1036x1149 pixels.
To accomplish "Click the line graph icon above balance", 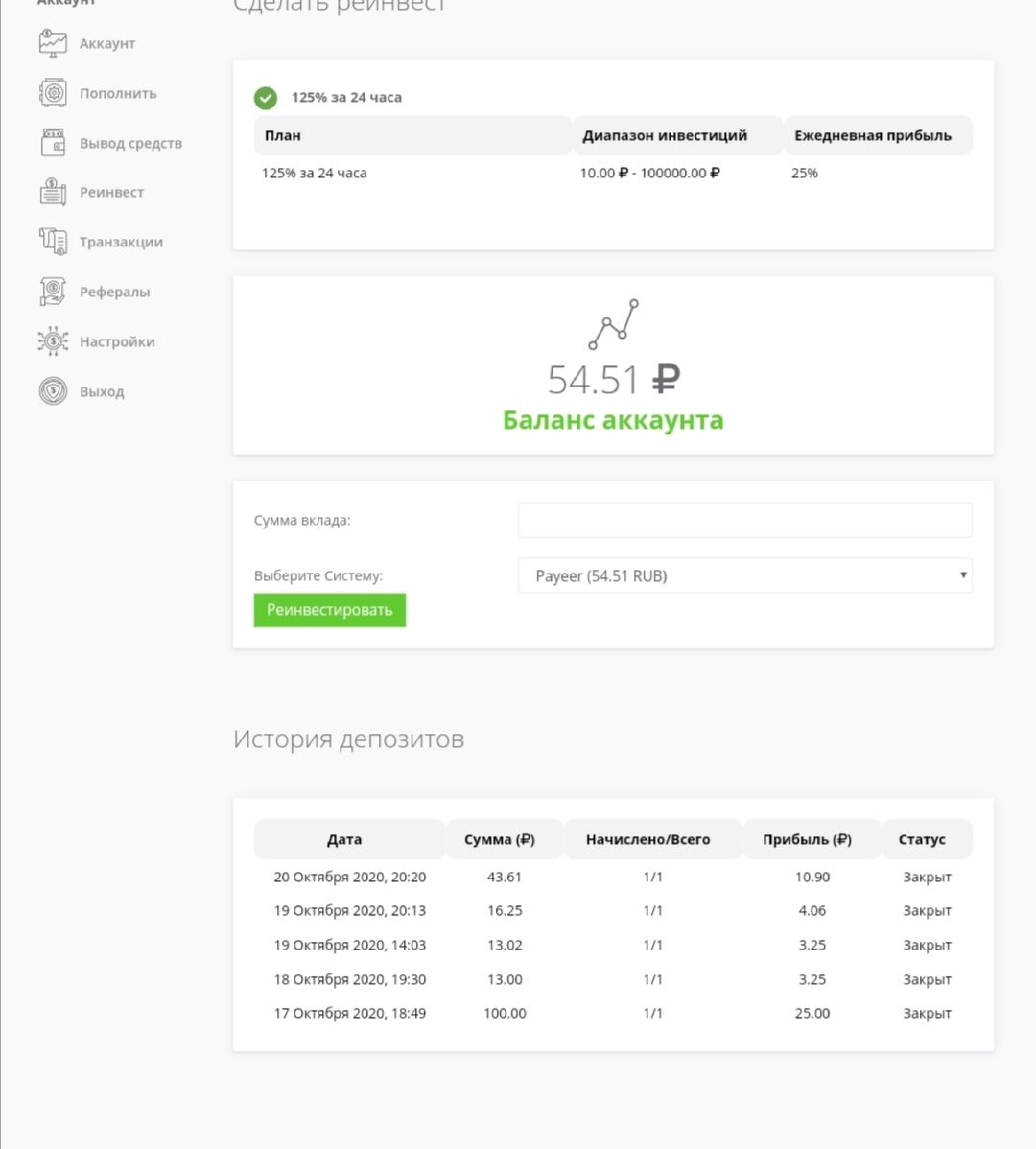I will (613, 324).
